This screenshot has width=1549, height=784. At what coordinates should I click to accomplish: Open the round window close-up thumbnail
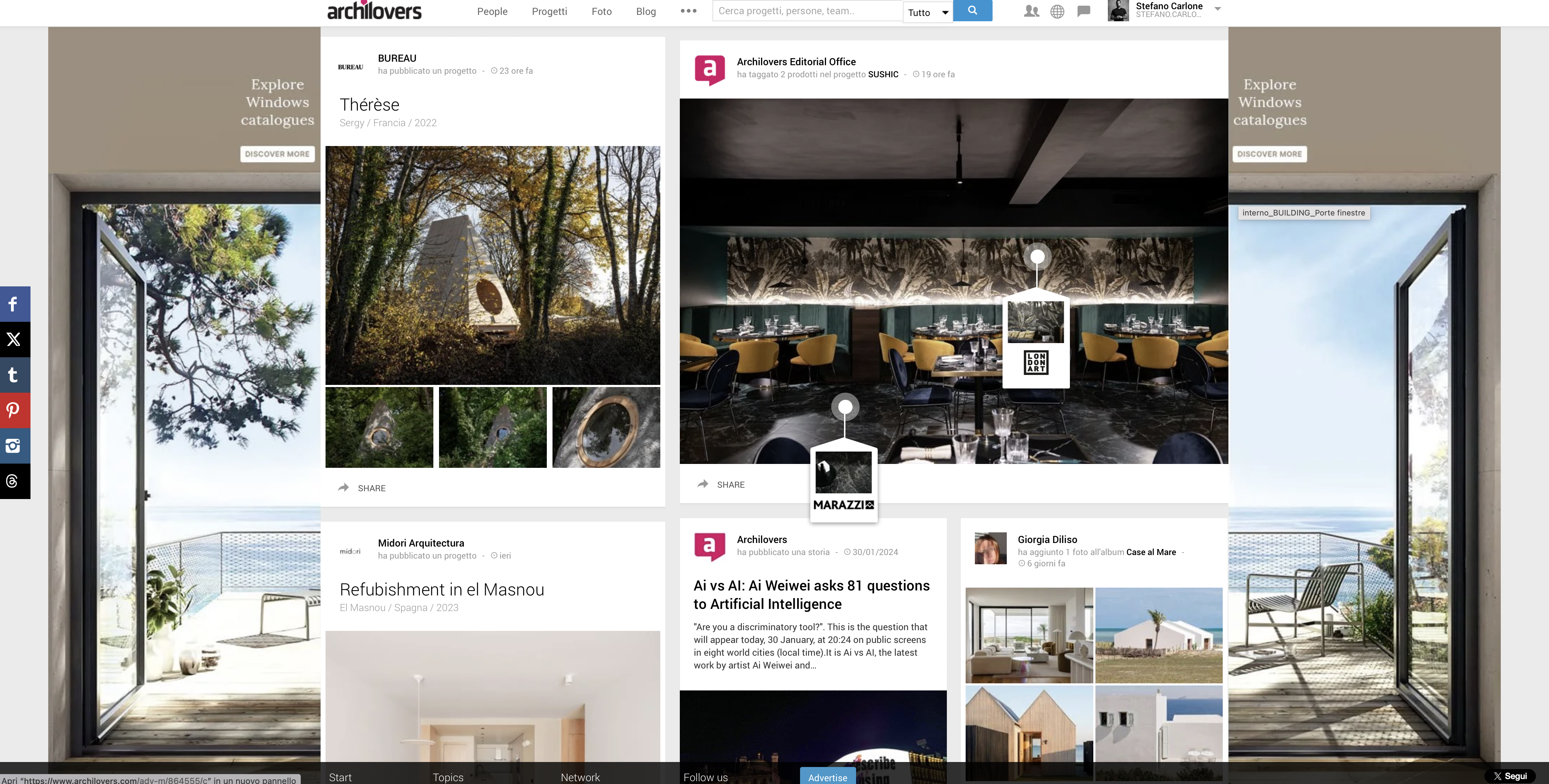pyautogui.click(x=606, y=427)
